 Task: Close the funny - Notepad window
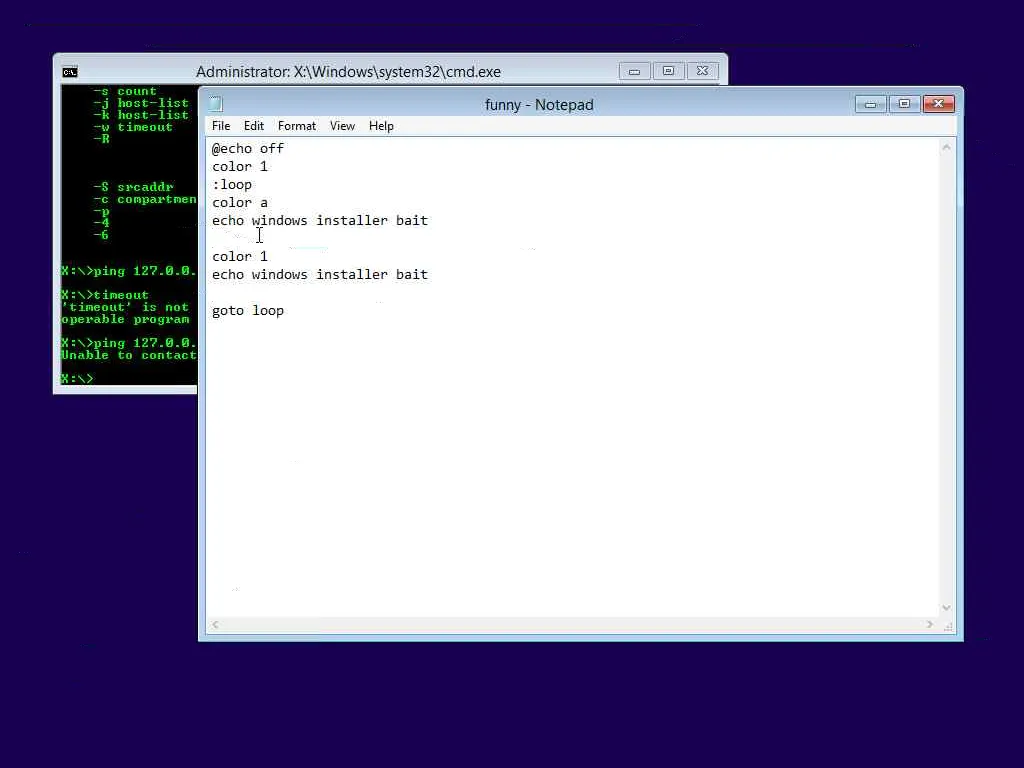tap(938, 104)
